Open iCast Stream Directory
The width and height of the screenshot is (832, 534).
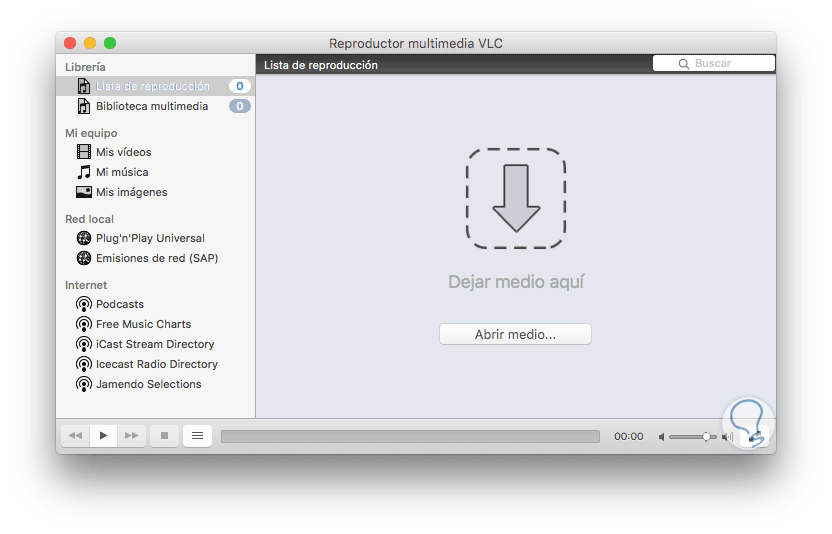pyautogui.click(x=155, y=344)
